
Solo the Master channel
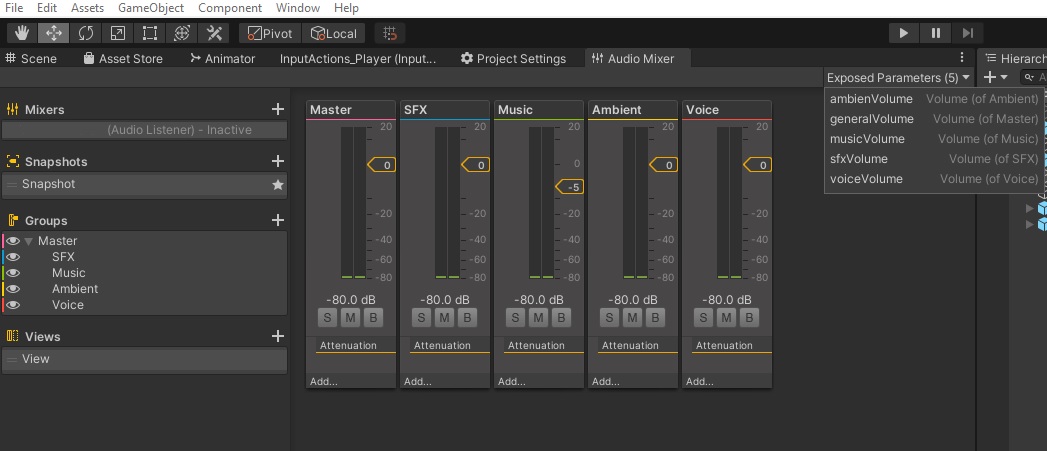pos(327,317)
